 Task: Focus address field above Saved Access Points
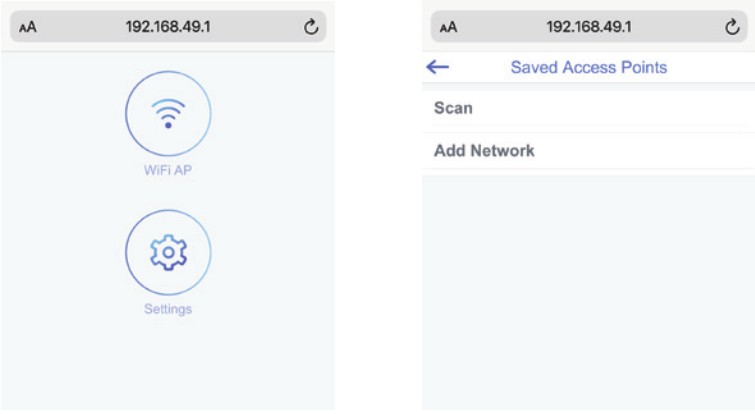coord(588,28)
